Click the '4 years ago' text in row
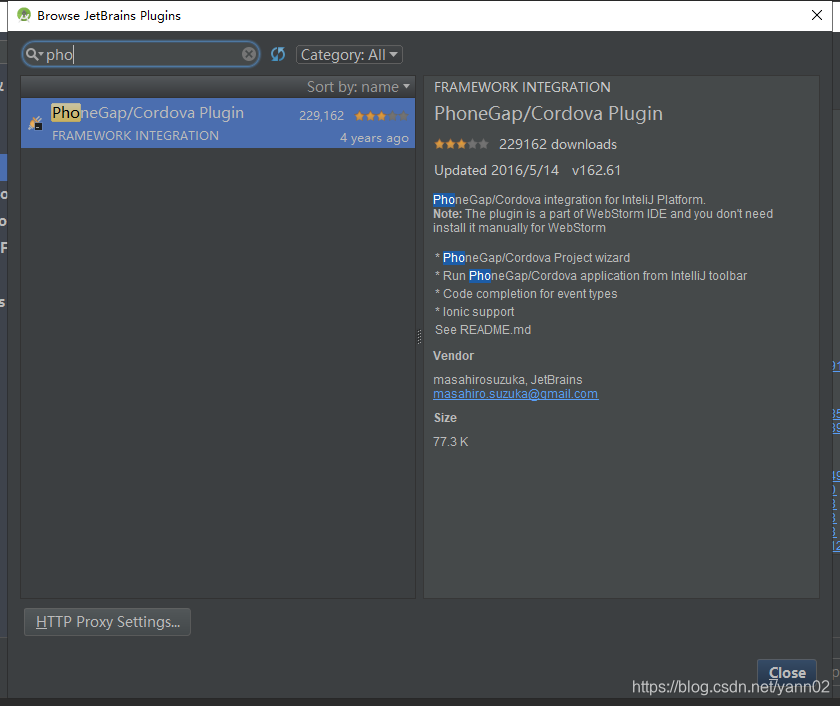 pyautogui.click(x=374, y=138)
